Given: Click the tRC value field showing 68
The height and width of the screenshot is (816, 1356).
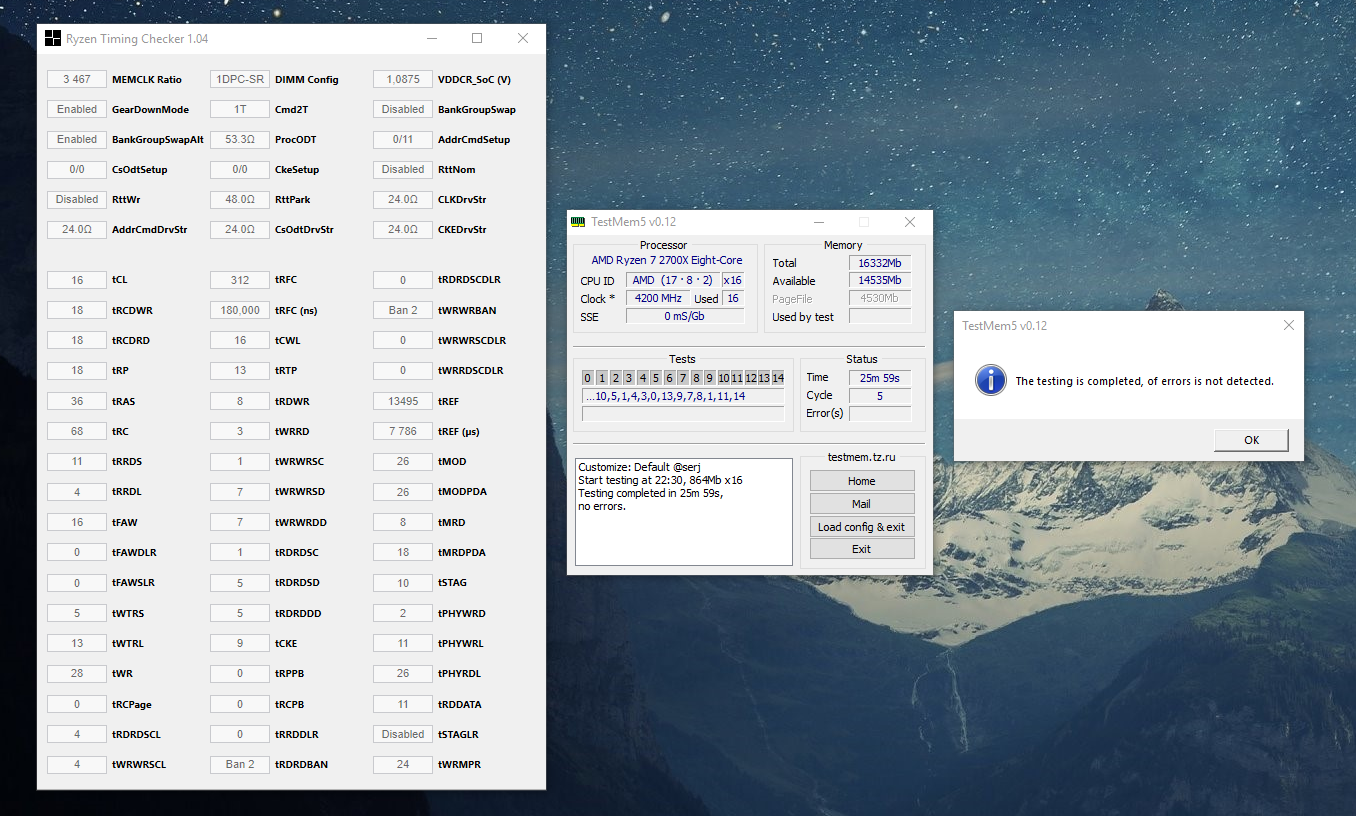Looking at the screenshot, I should (x=77, y=432).
